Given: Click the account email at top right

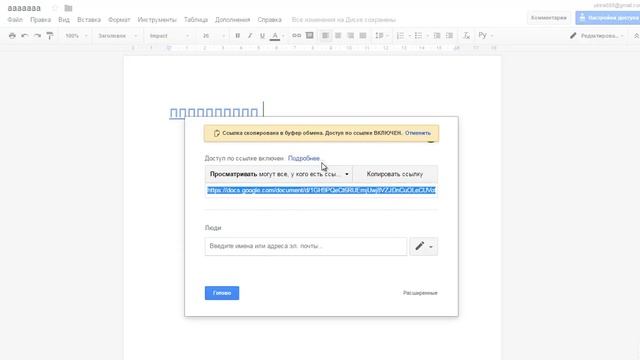Looking at the screenshot, I should [616, 5].
